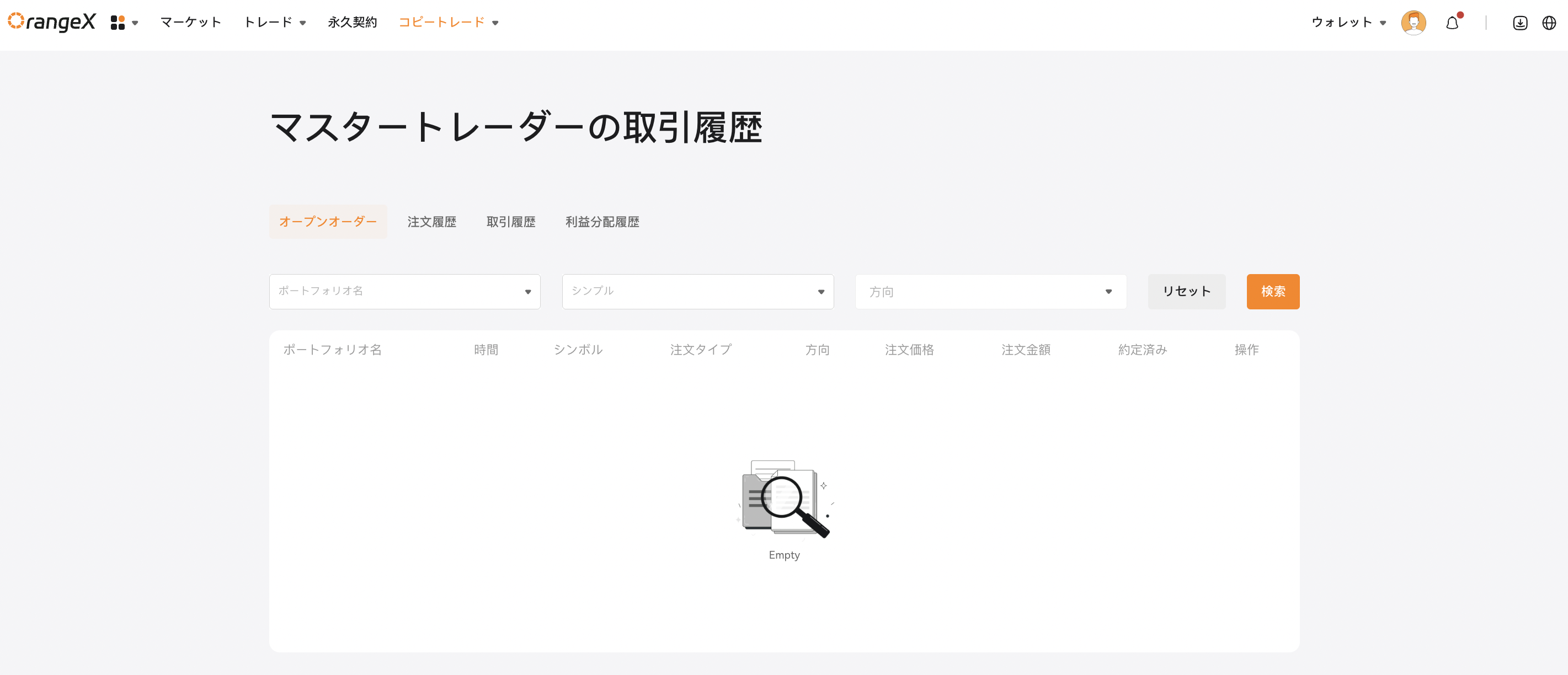Click the download app icon
1568x675 pixels.
[x=1520, y=23]
